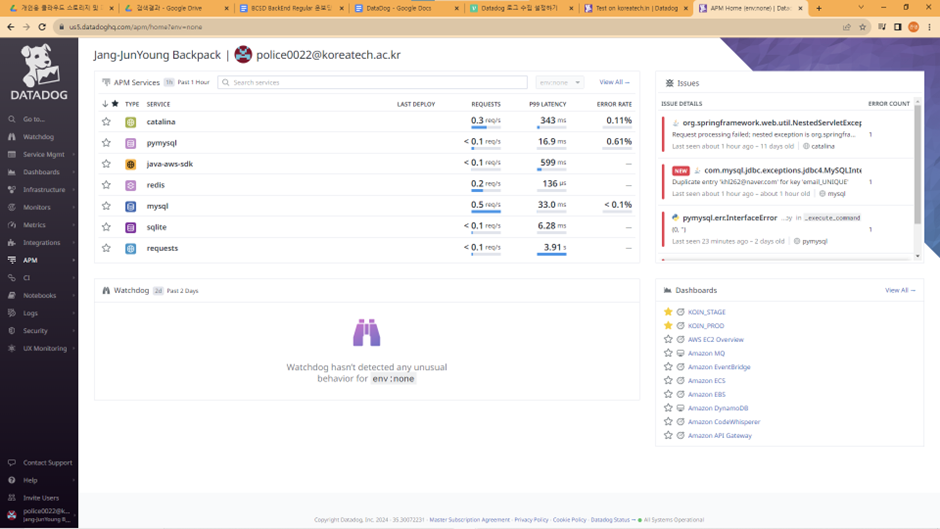940x529 pixels.
Task: Click View All in Dashboards panel
Action: pos(900,290)
